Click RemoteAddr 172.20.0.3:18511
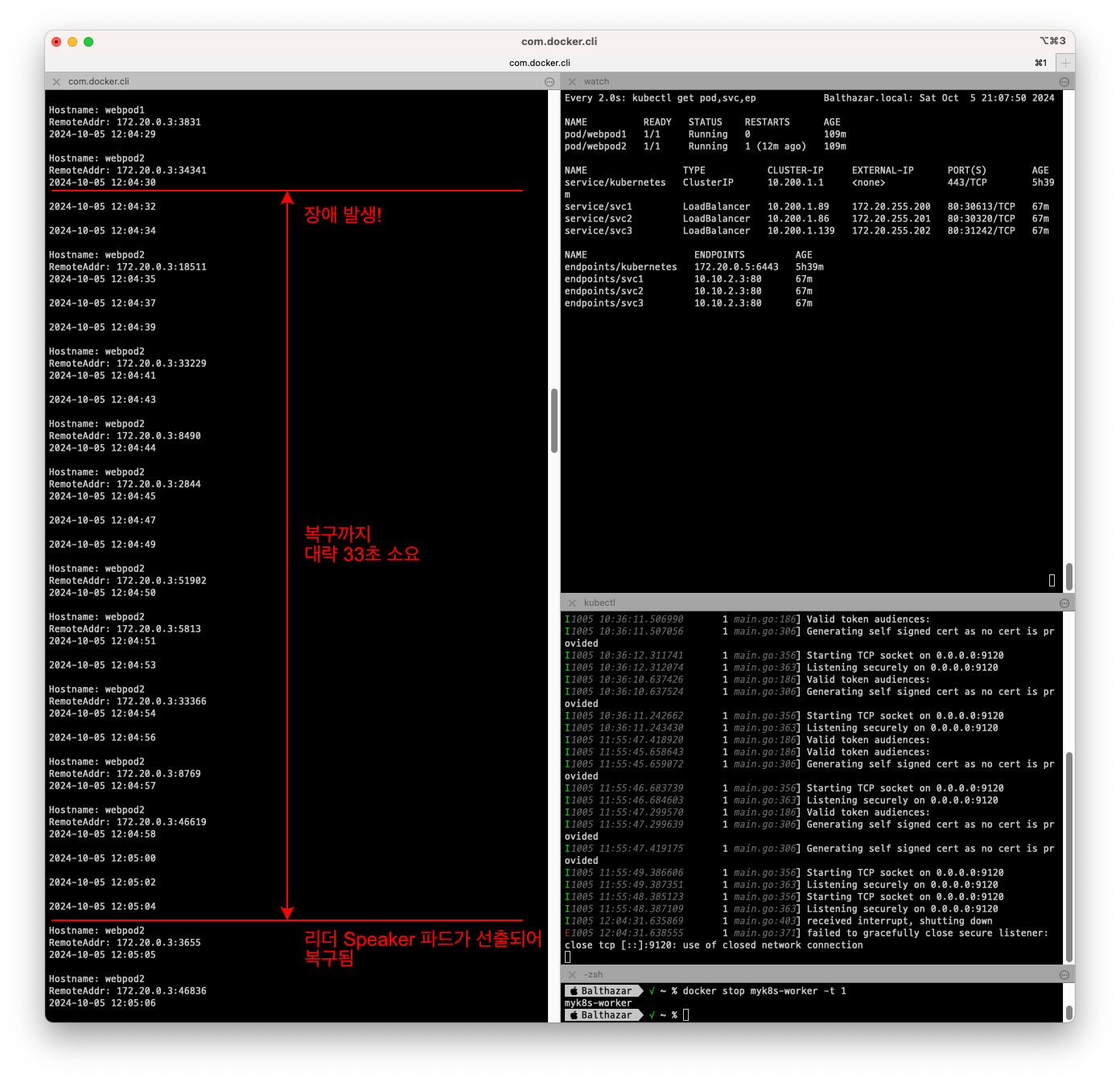This screenshot has width=1120, height=1082. [128, 267]
